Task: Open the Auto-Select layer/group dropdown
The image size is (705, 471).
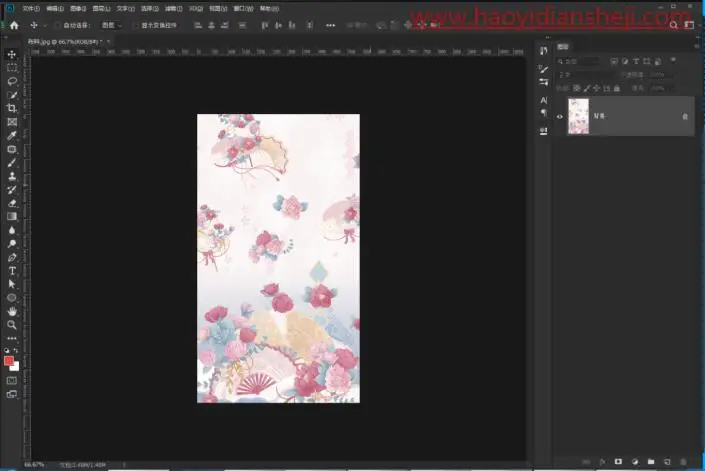Action: pos(111,26)
